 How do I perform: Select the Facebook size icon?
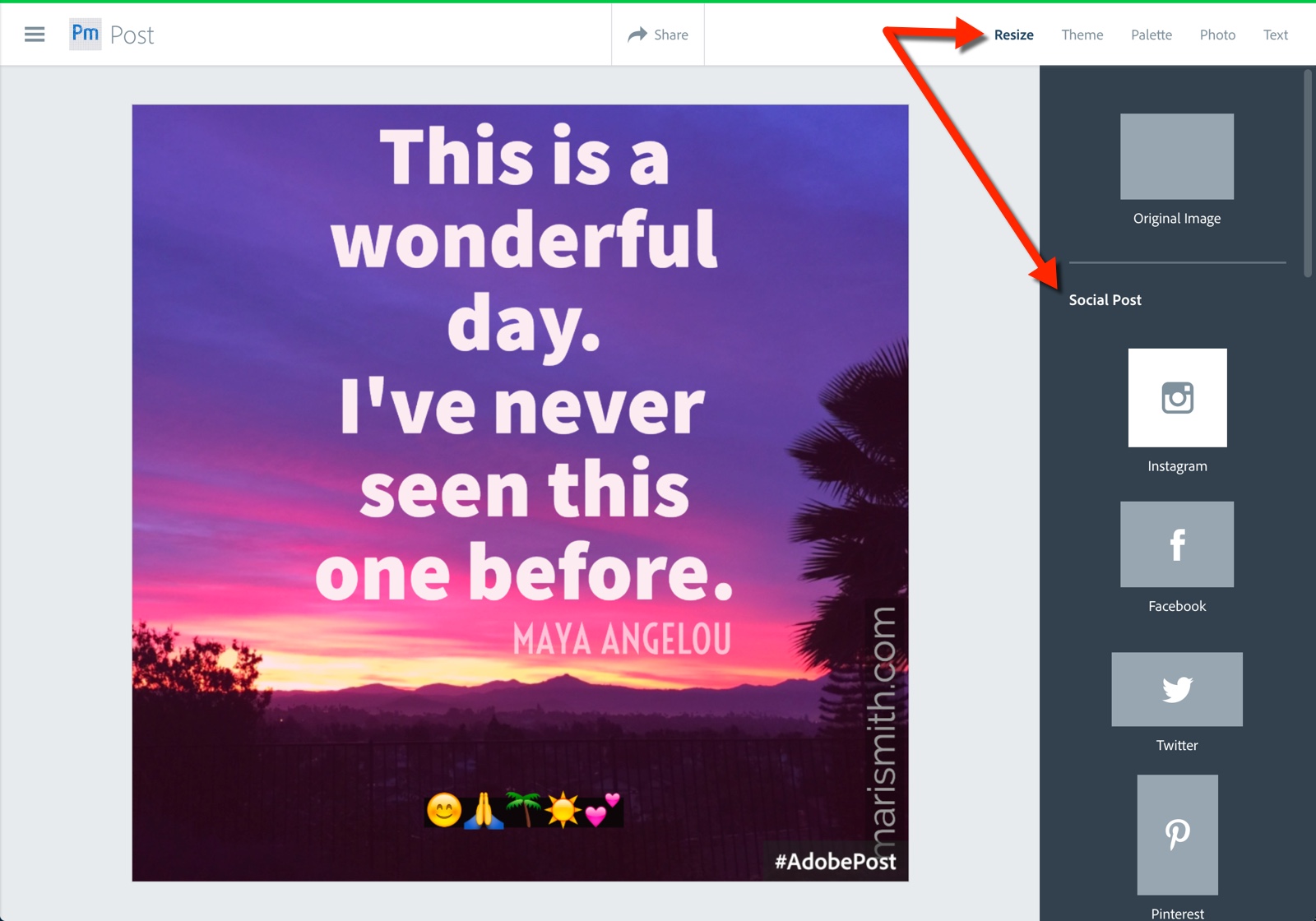click(x=1177, y=544)
